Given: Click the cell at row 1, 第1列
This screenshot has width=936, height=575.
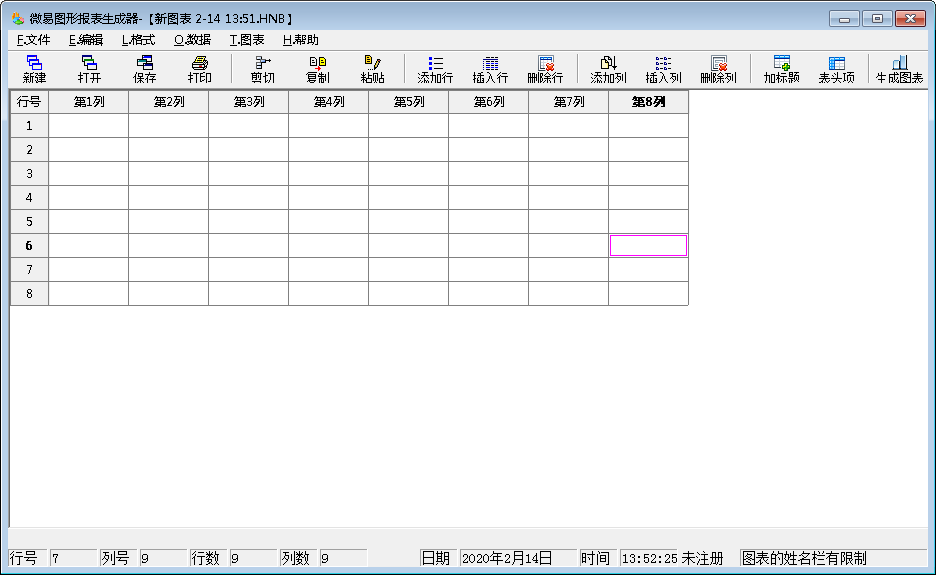Looking at the screenshot, I should (88, 126).
